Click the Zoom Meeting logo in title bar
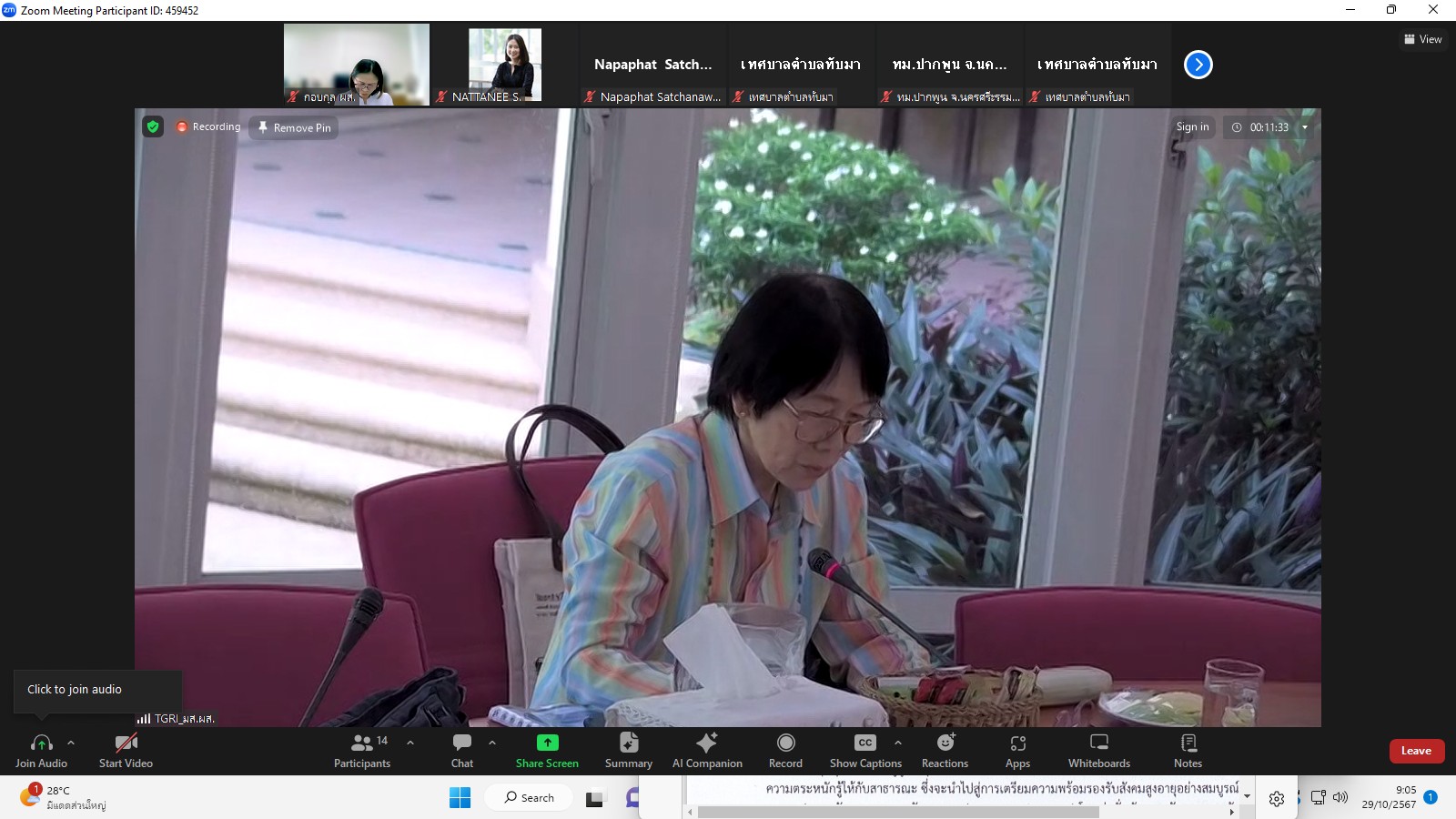 pos(9,10)
